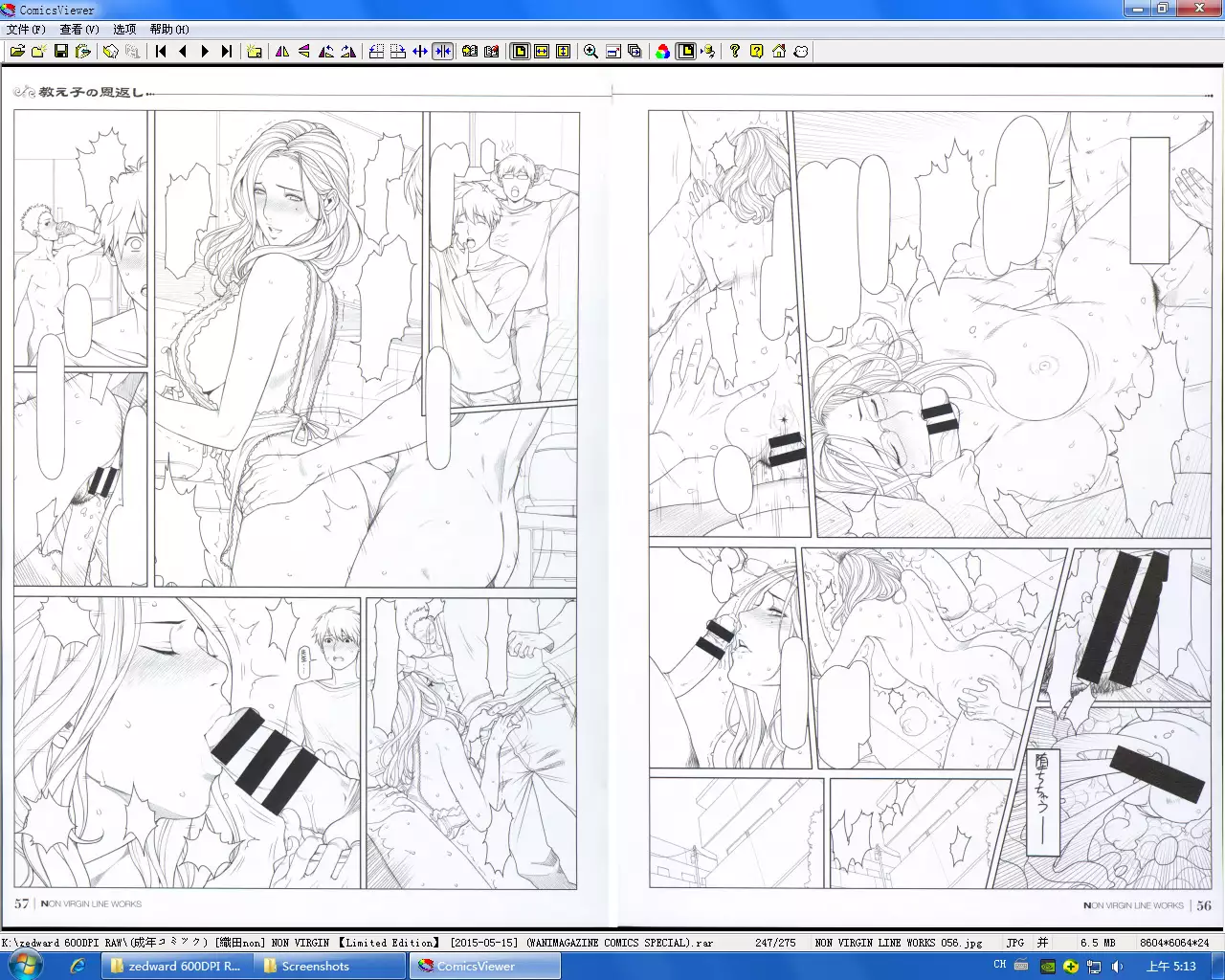Open the magnifier zoom tool

pos(591,52)
